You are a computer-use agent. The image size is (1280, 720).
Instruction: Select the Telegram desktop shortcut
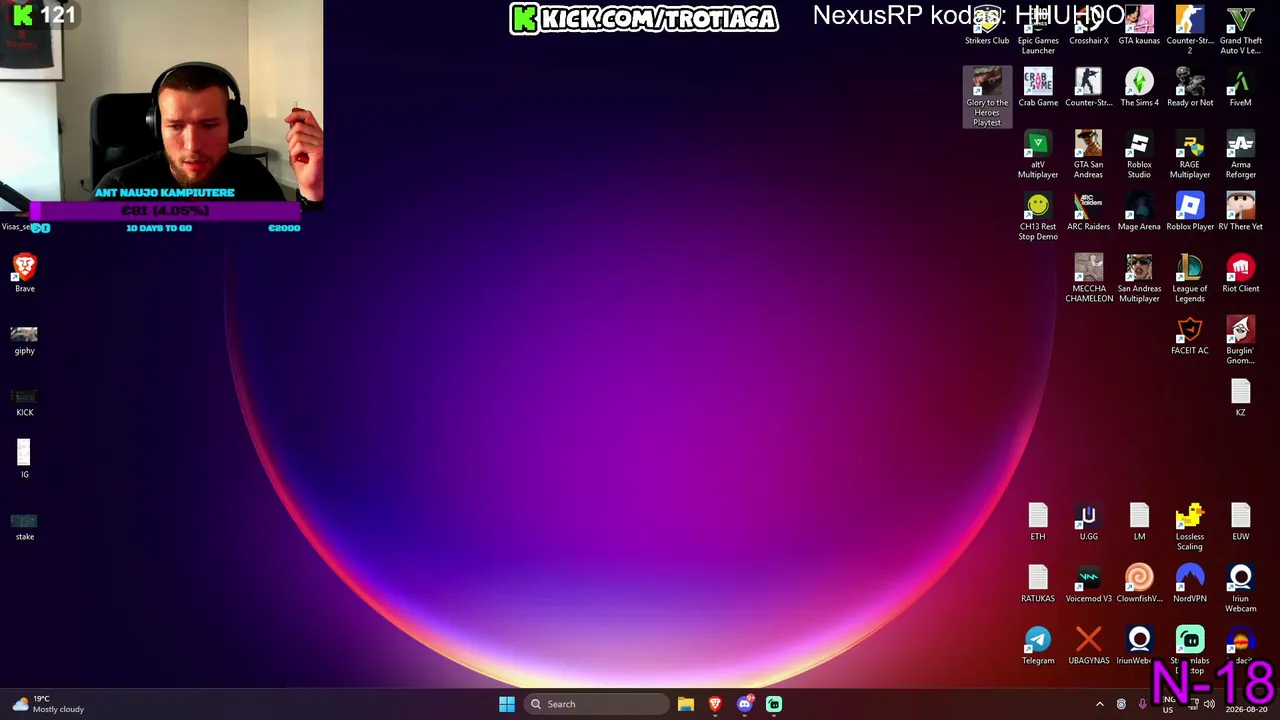click(1038, 646)
